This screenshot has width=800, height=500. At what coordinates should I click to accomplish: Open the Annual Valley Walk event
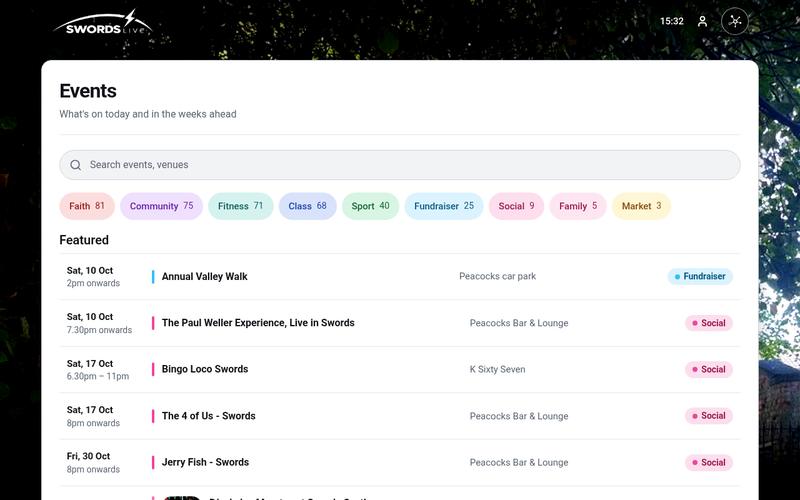[205, 277]
